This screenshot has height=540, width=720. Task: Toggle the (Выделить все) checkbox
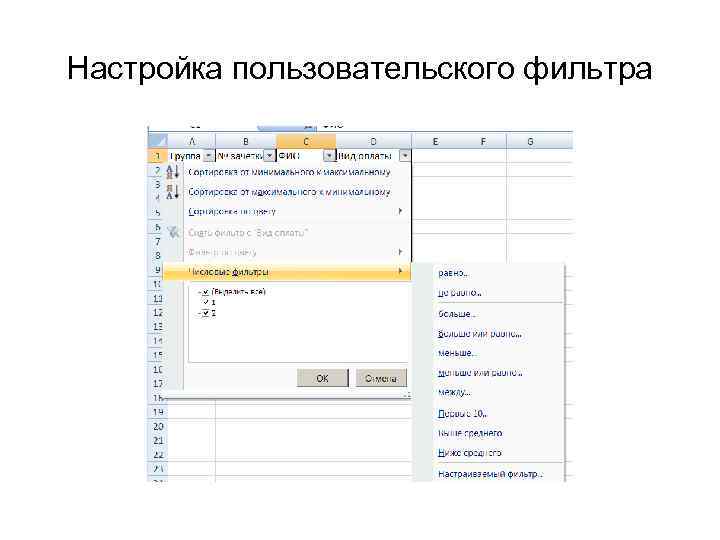[x=206, y=292]
